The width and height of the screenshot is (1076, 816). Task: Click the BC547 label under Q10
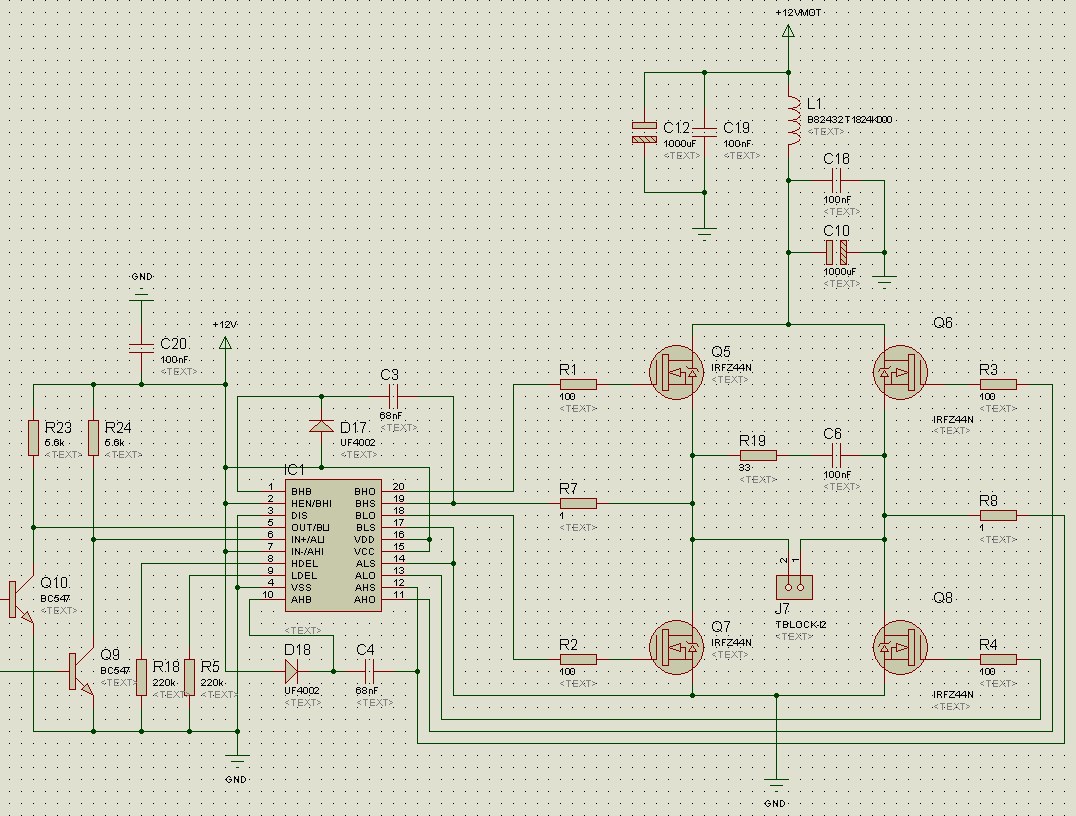click(x=55, y=599)
